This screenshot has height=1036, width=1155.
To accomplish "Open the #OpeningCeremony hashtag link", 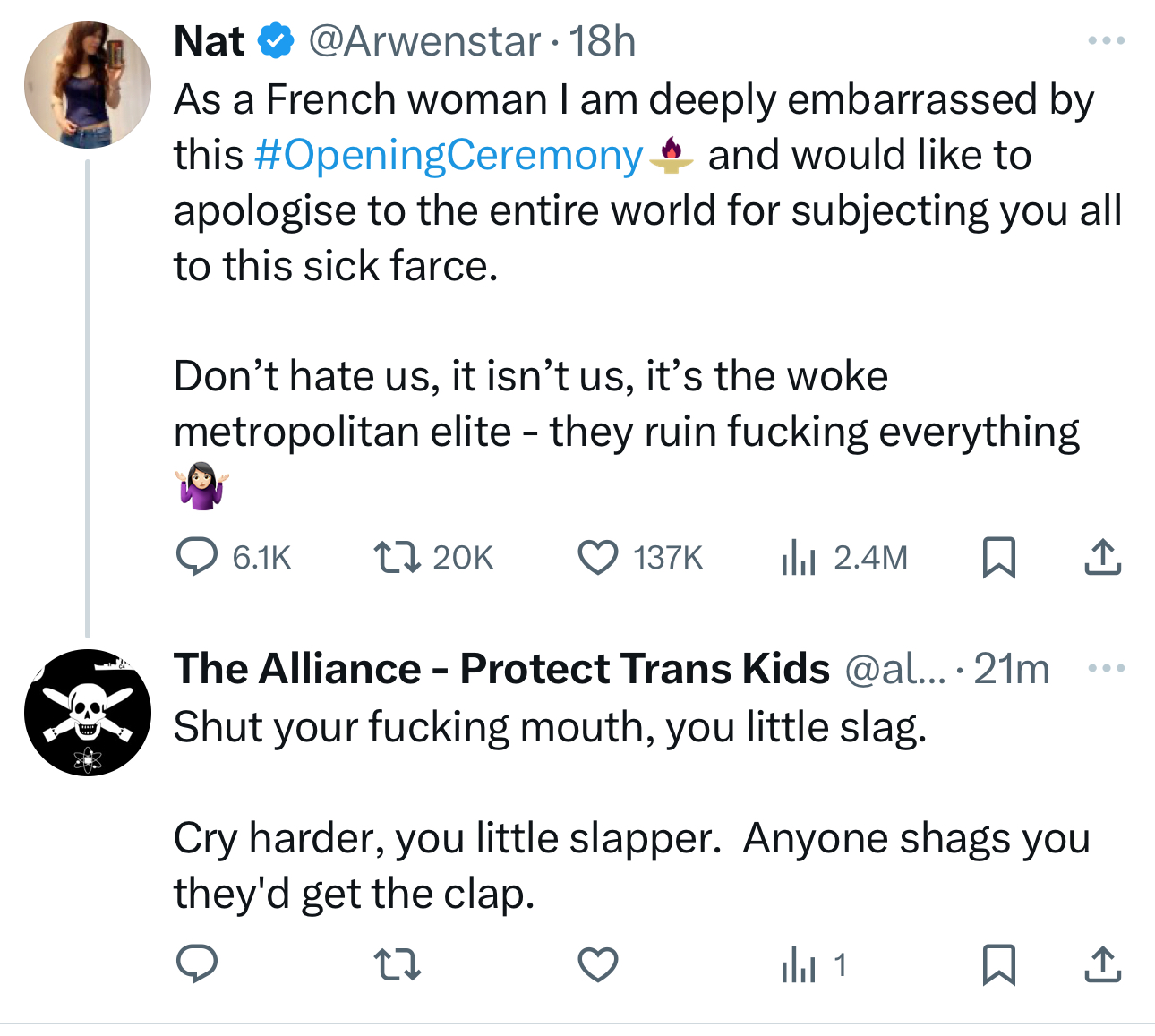I will click(448, 155).
